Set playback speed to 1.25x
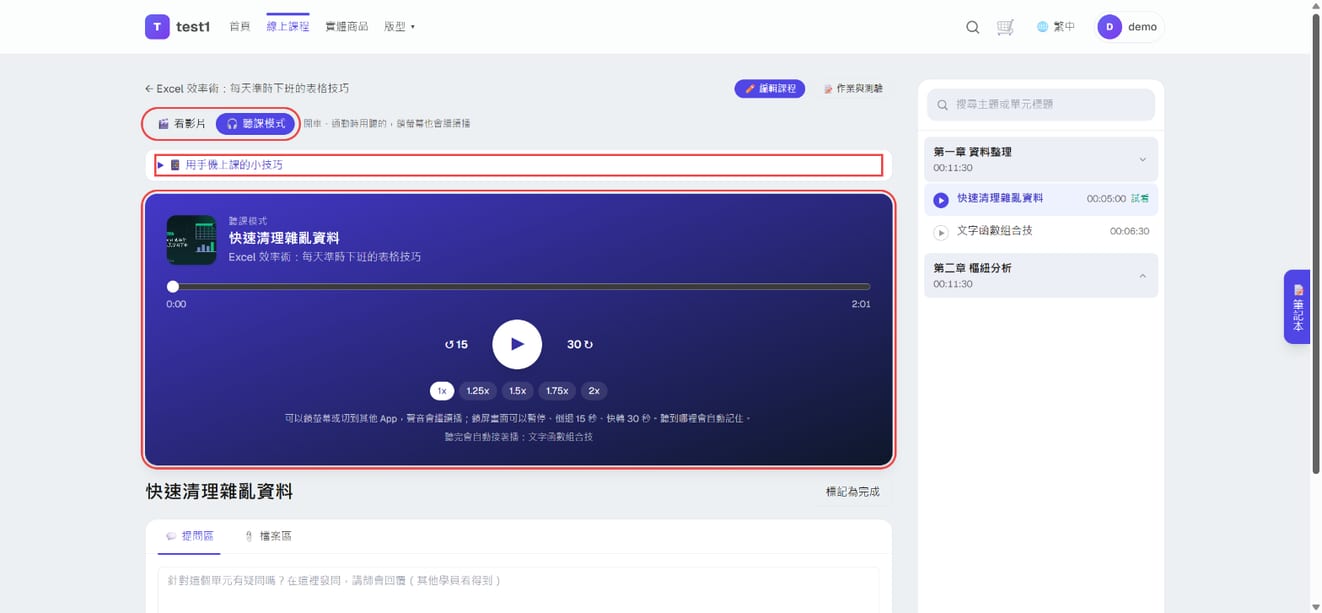 click(x=478, y=391)
